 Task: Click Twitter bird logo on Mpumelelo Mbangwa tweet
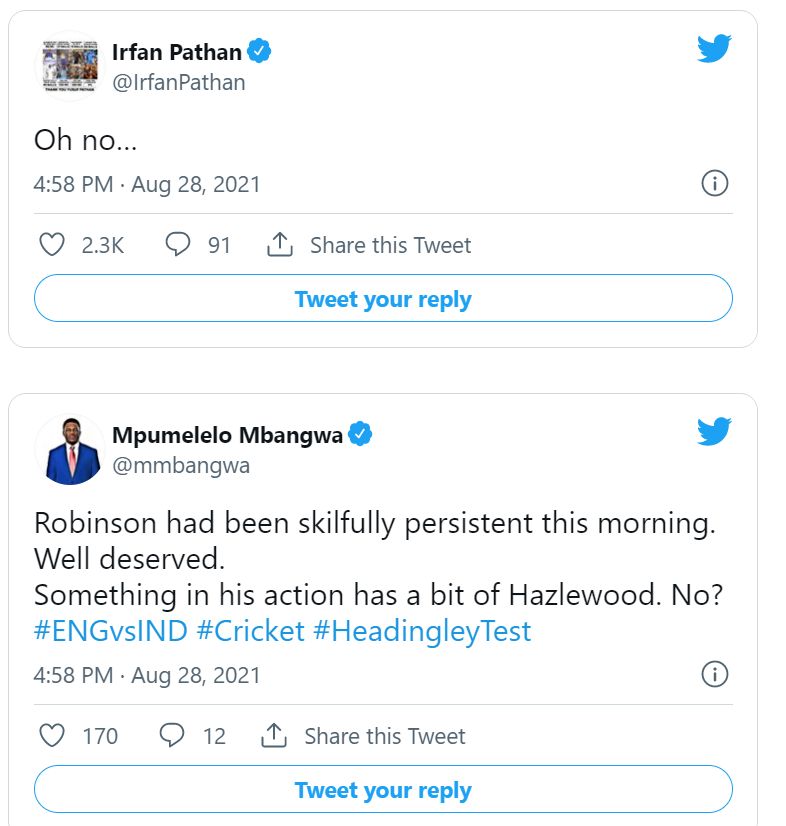714,431
